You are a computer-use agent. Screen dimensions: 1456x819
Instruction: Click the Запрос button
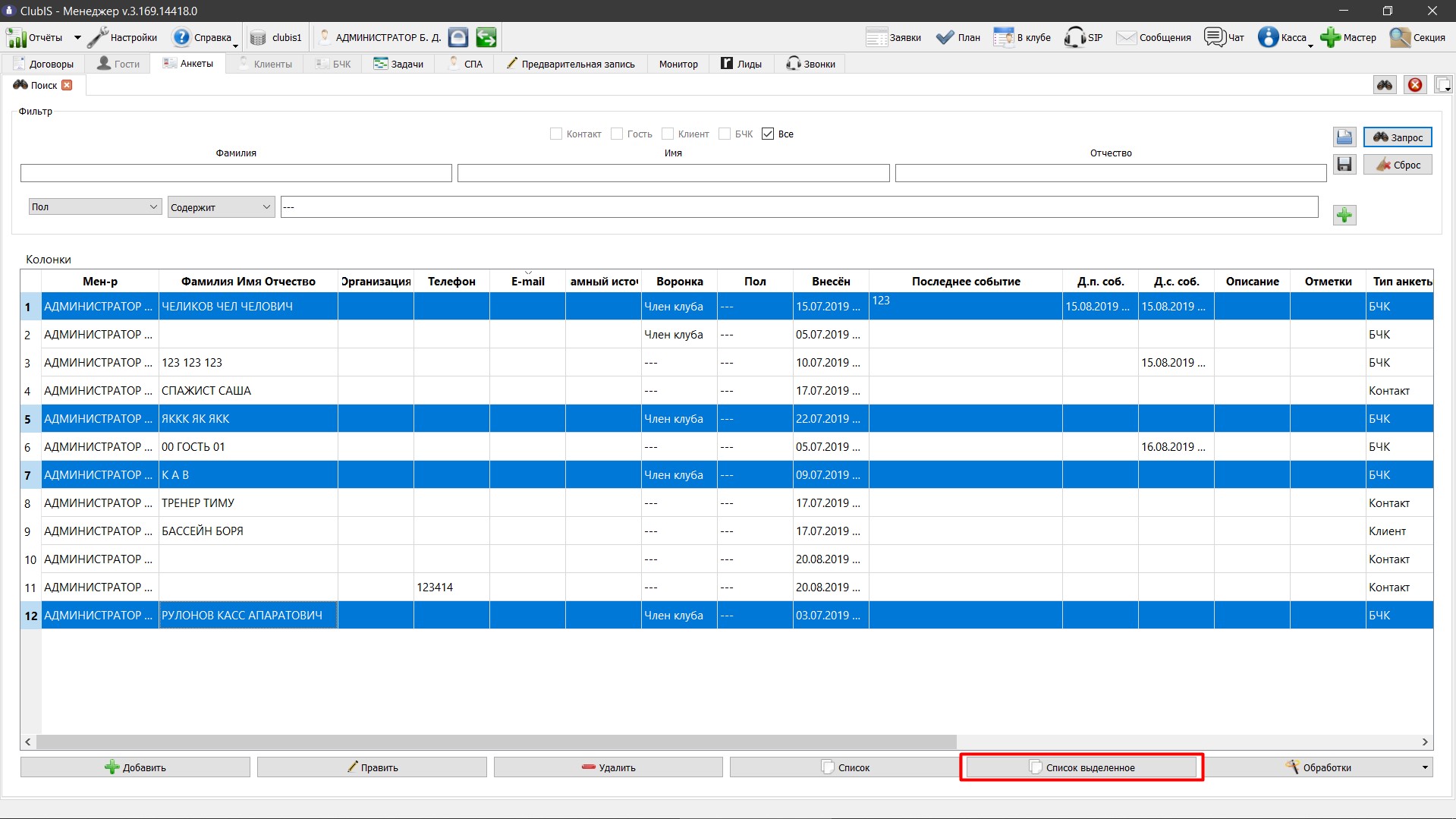pos(1398,137)
